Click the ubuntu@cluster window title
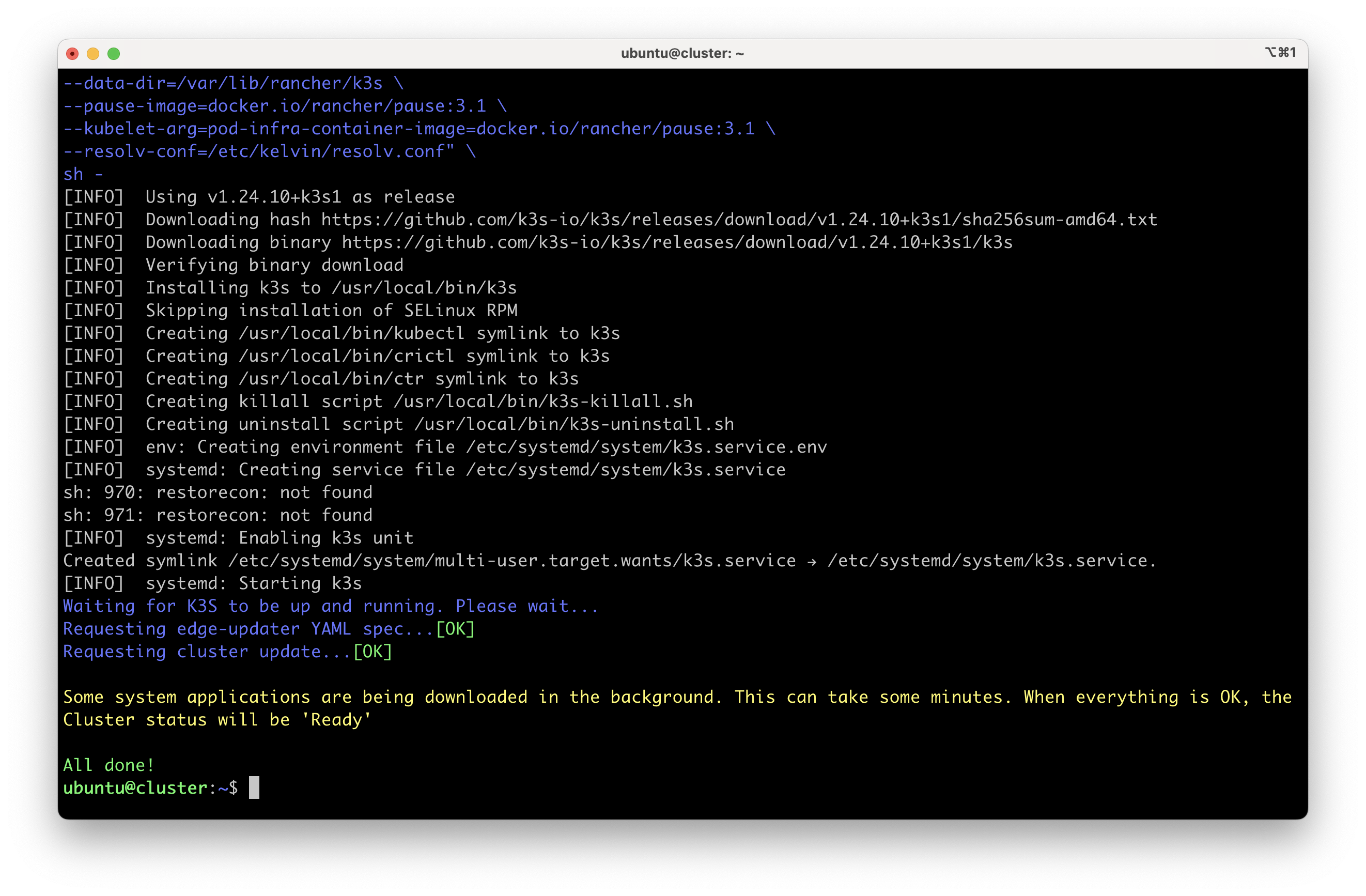Viewport: 1366px width, 896px height. tap(682, 53)
